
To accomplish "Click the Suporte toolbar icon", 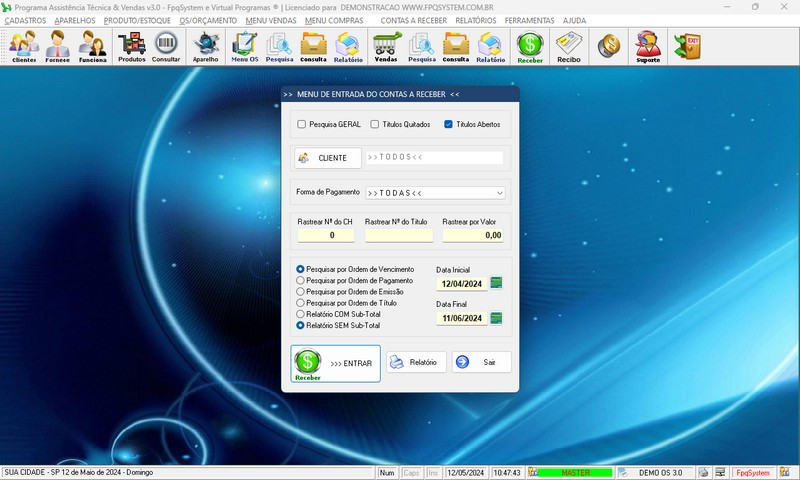I will point(648,46).
